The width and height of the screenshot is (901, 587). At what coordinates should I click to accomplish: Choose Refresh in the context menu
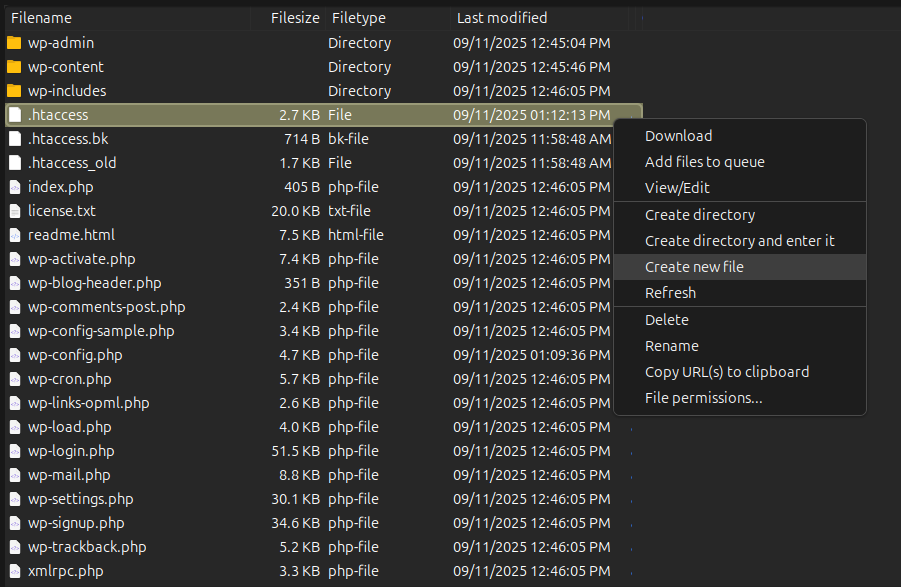[740, 293]
